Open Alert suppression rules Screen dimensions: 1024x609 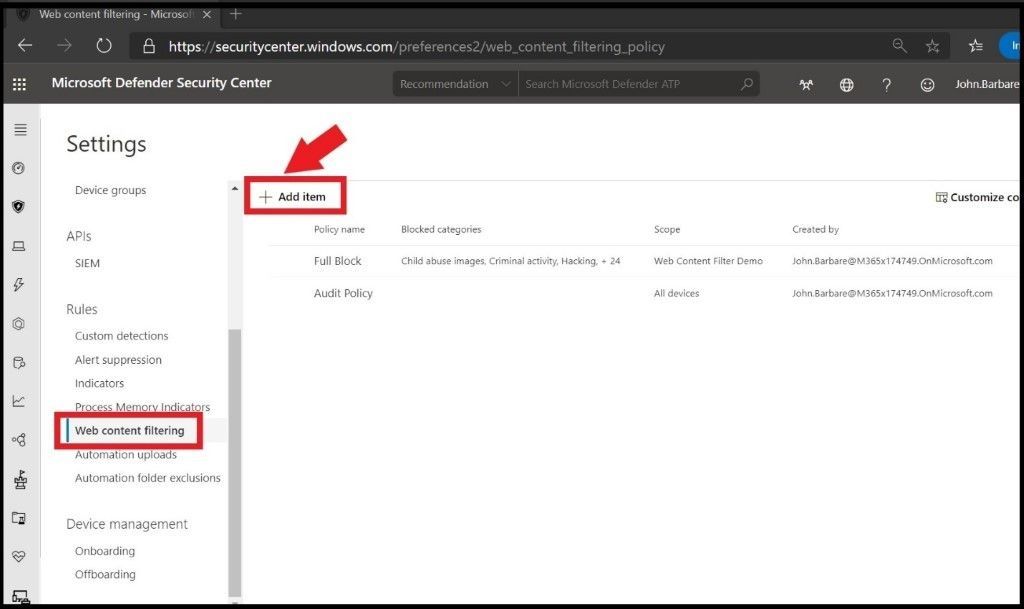pos(118,360)
